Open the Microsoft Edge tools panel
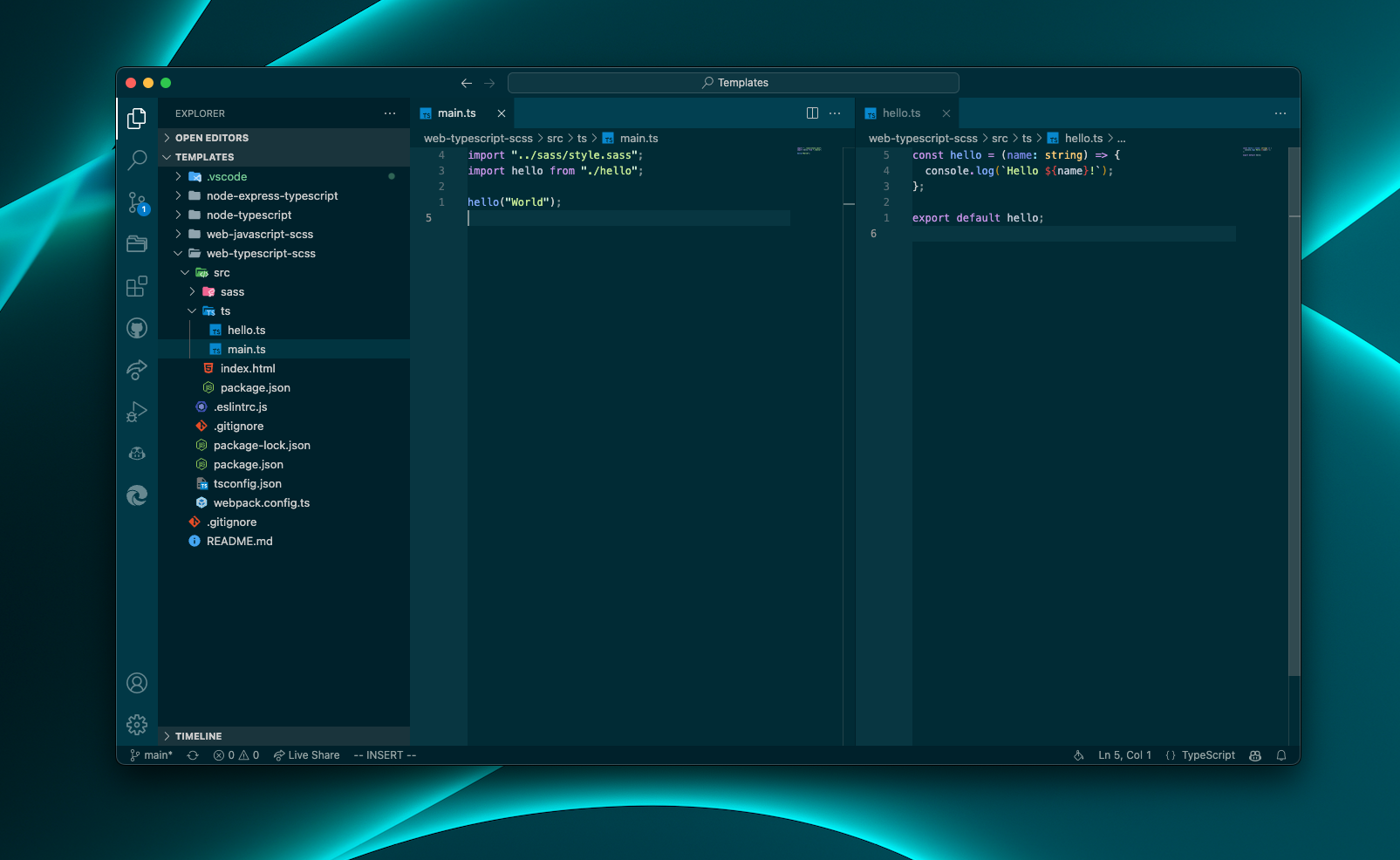 [136, 495]
